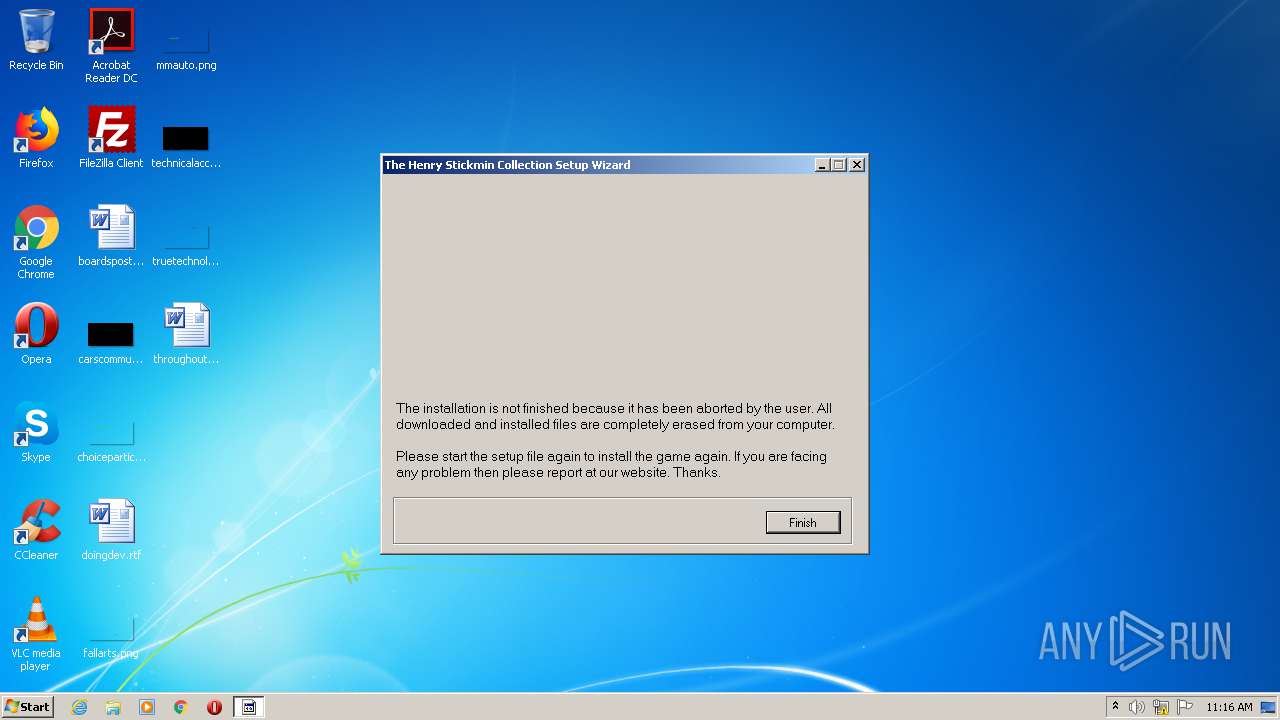The image size is (1280, 720).
Task: Open the Recycle Bin desktop icon
Action: click(36, 41)
